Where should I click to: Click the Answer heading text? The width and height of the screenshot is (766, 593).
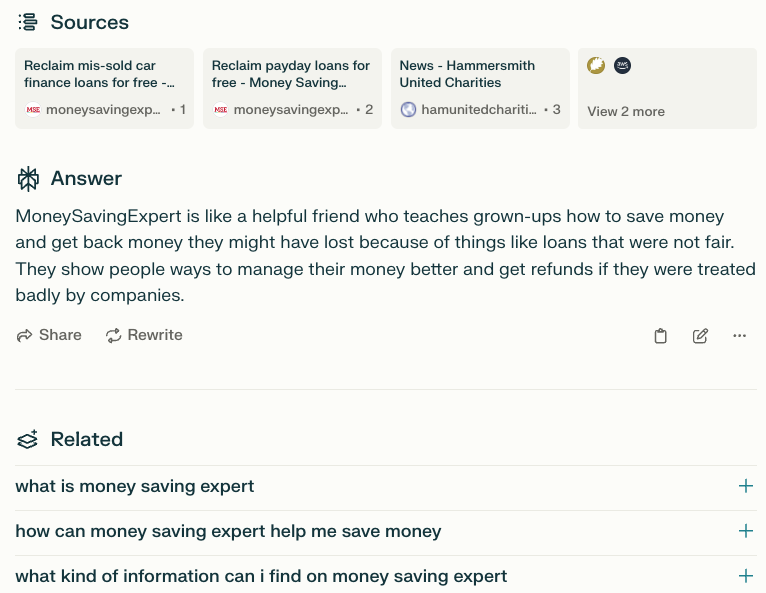(x=86, y=179)
